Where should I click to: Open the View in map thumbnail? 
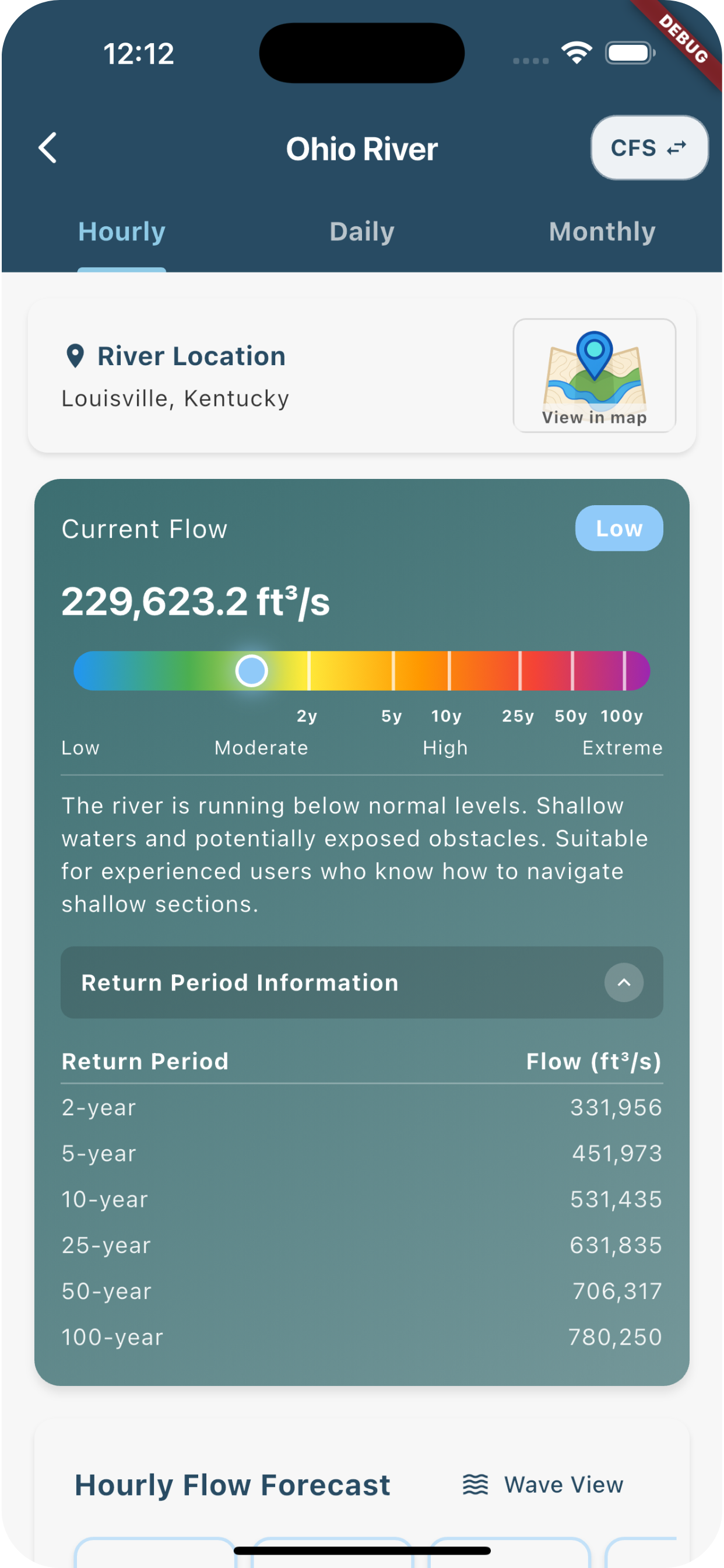pyautogui.click(x=594, y=376)
